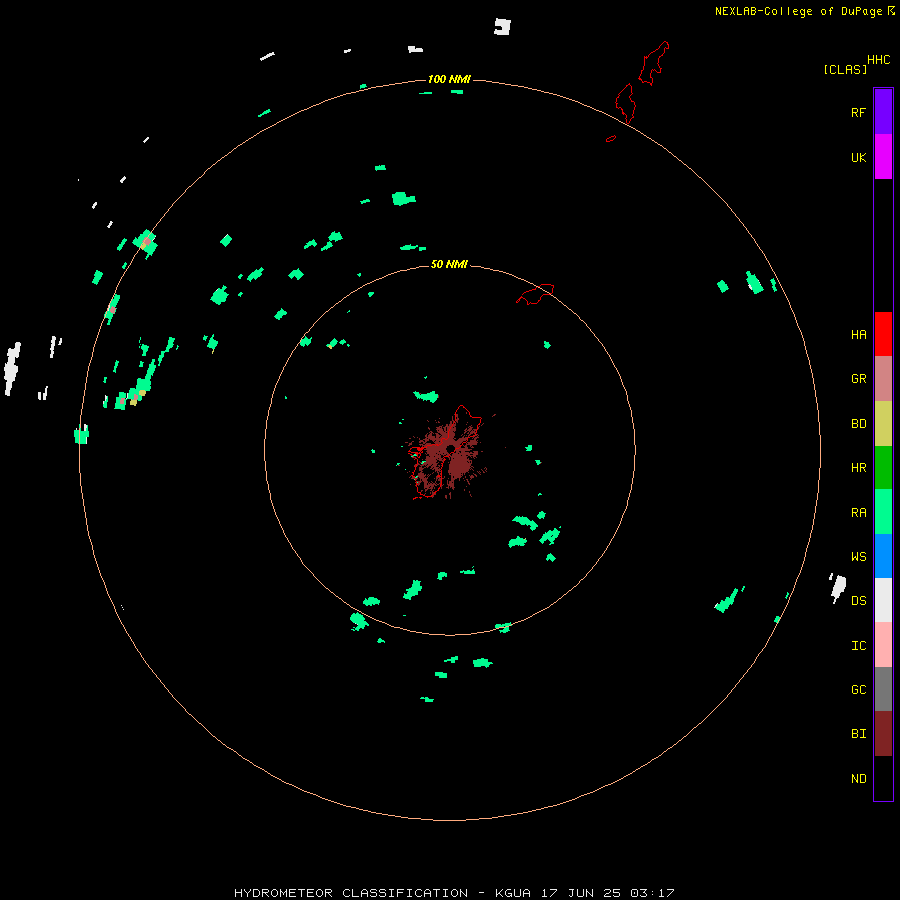Click the GC legend label
This screenshot has height=900, width=900.
[858, 690]
